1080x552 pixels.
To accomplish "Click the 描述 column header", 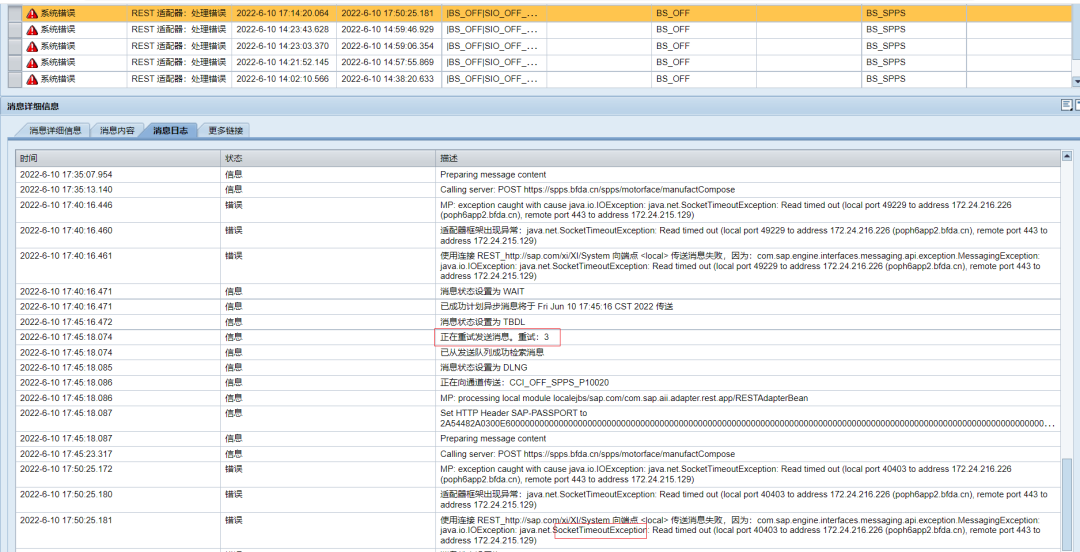I will click(x=747, y=159).
